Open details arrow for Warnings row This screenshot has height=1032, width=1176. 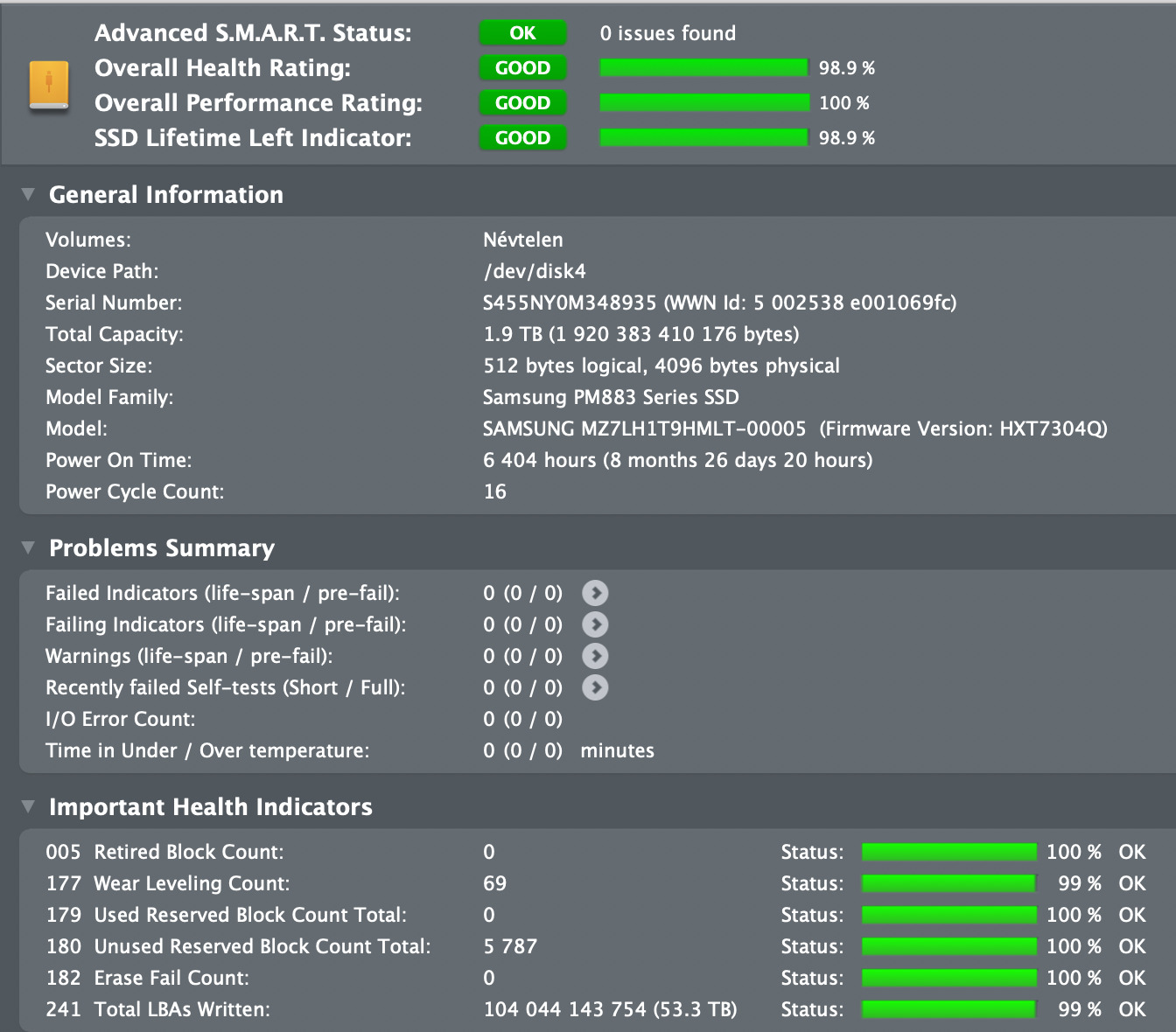click(595, 656)
